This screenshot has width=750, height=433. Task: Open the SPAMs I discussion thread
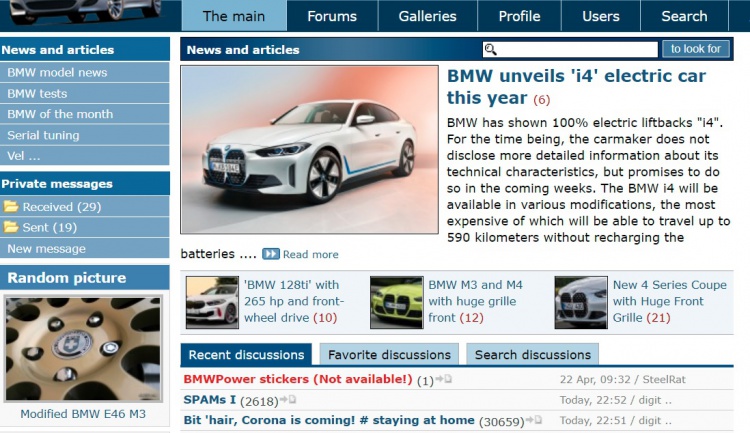(210, 400)
